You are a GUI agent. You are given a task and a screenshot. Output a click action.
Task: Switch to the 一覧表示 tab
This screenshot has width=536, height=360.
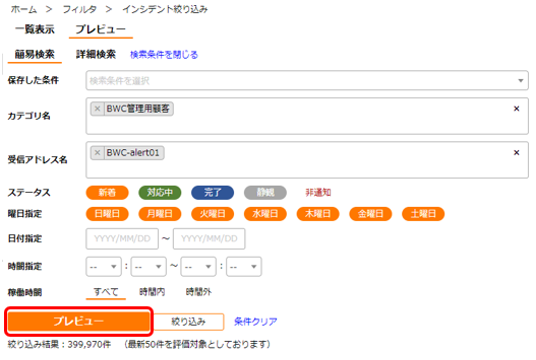pyautogui.click(x=35, y=29)
